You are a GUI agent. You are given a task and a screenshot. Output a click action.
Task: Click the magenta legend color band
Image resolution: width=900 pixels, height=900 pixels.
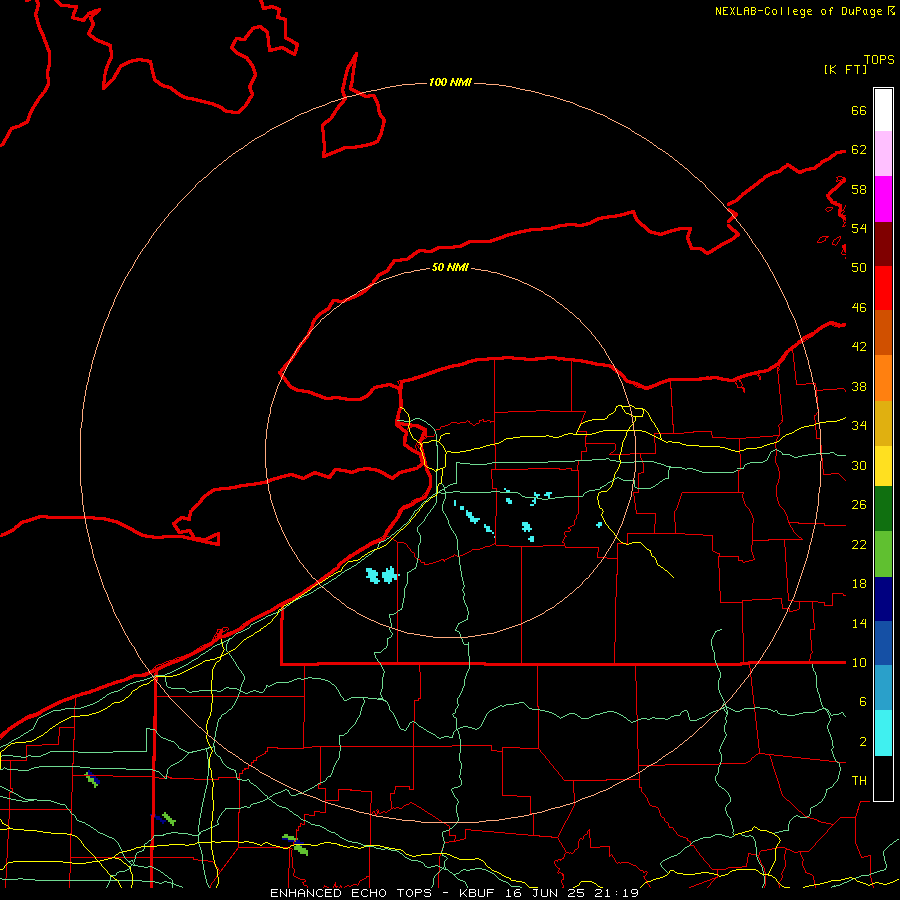pos(883,199)
